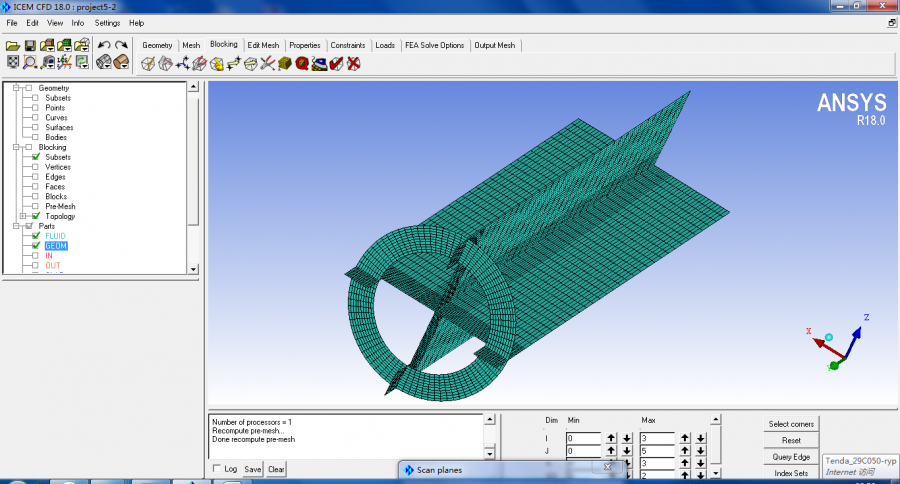The width and height of the screenshot is (900, 484).
Task: Enable the IN part checkbox
Action: point(36,255)
